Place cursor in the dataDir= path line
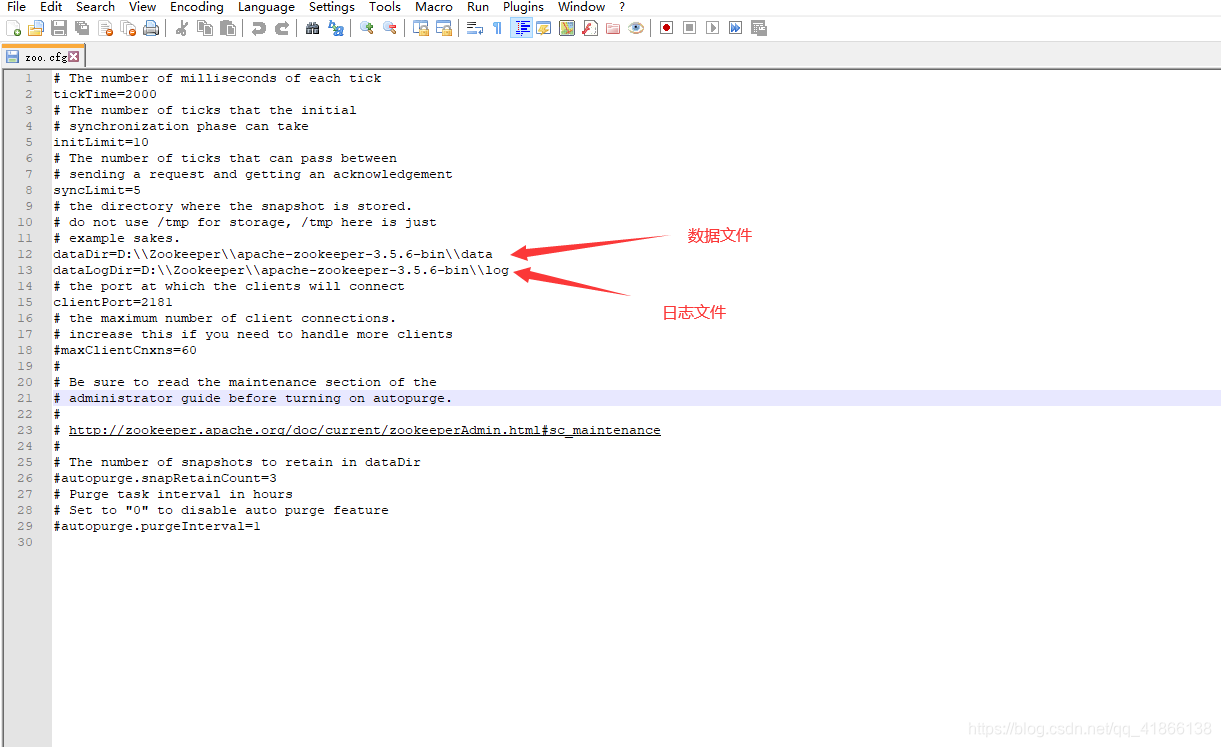The width and height of the screenshot is (1221, 747). click(273, 254)
